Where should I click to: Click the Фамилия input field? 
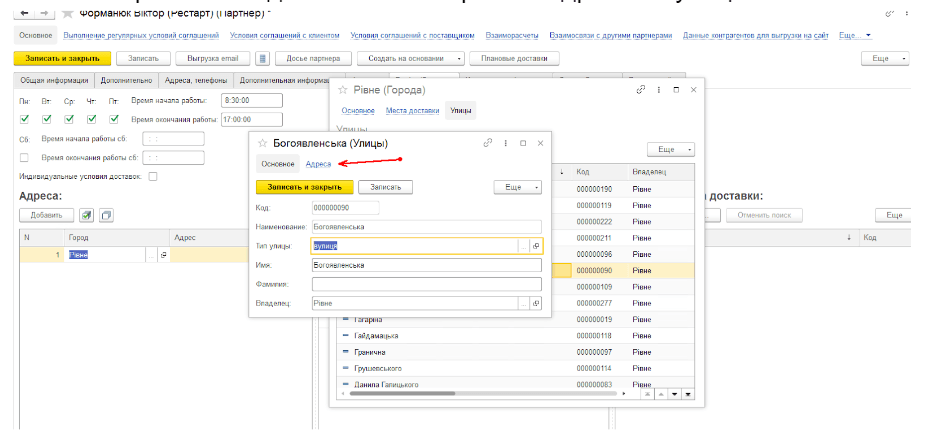point(426,284)
